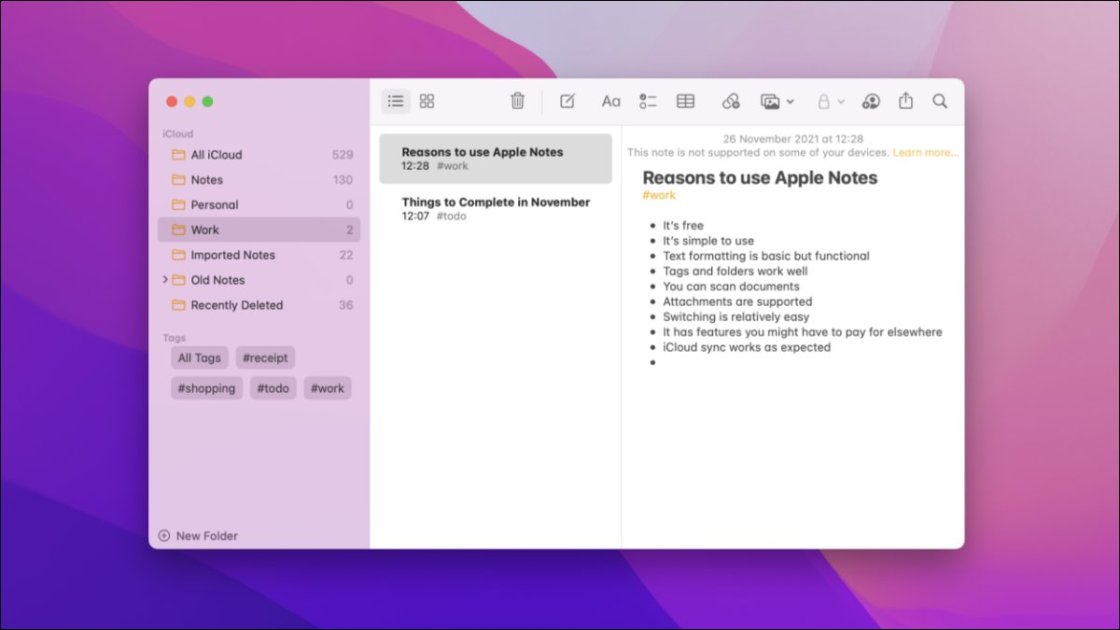Search notes with magnifier icon
The image size is (1120, 630).
940,101
